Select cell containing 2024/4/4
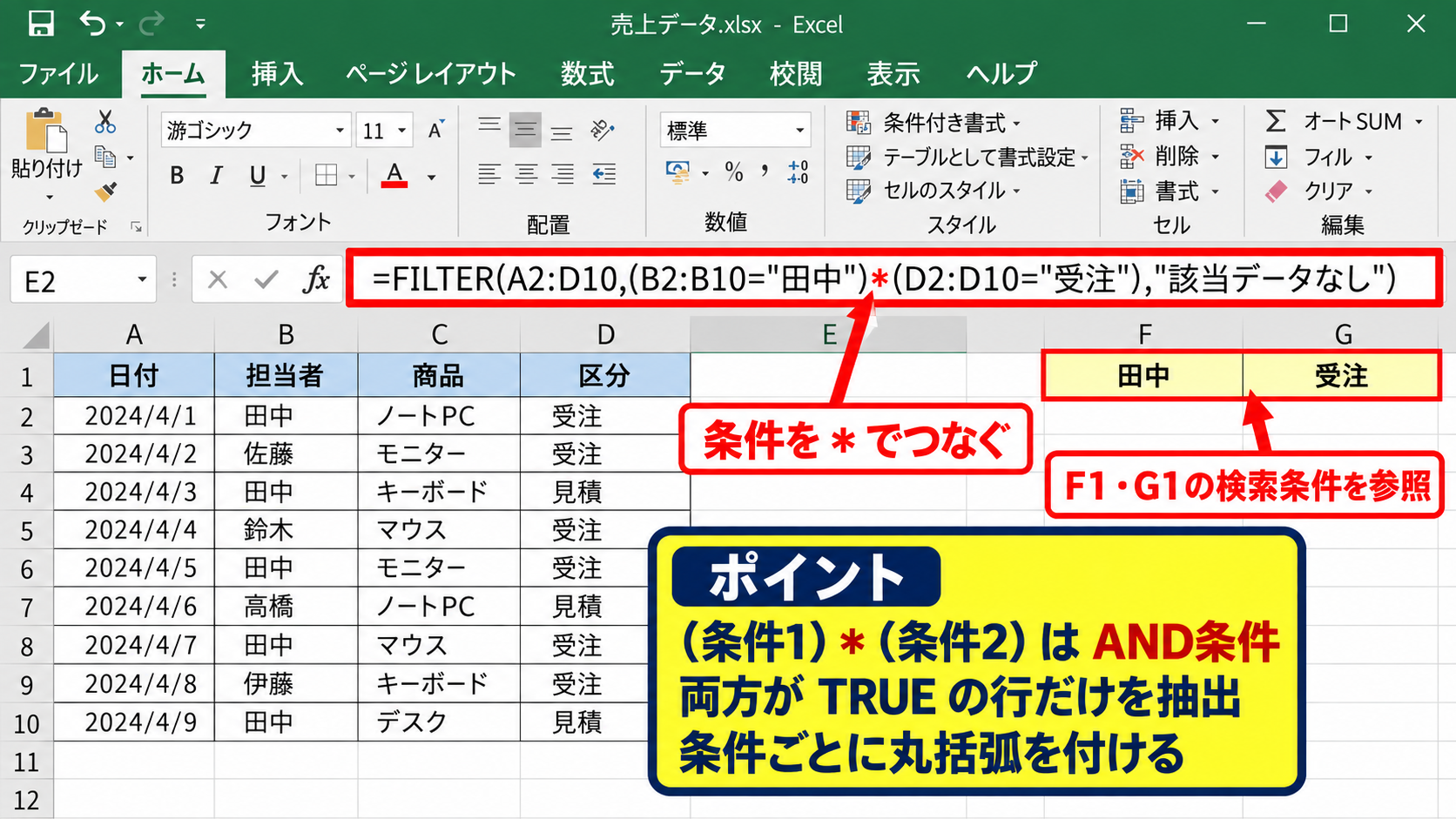The height and width of the screenshot is (819, 1456). [x=134, y=530]
